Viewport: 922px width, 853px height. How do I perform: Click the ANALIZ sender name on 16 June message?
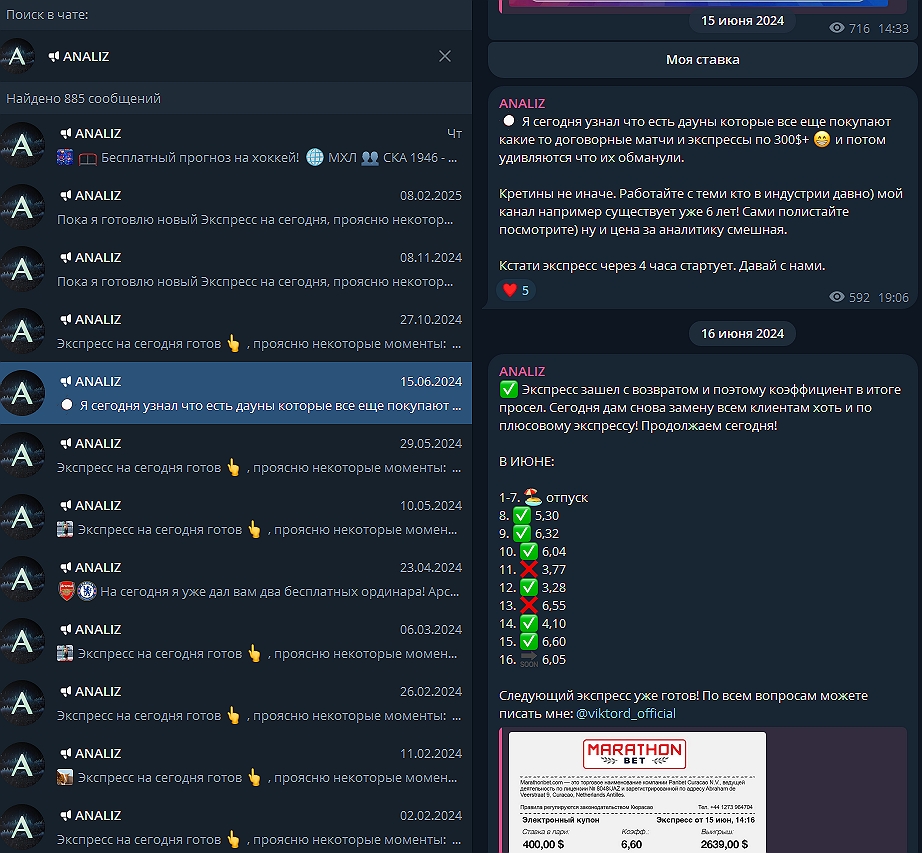[x=522, y=371]
